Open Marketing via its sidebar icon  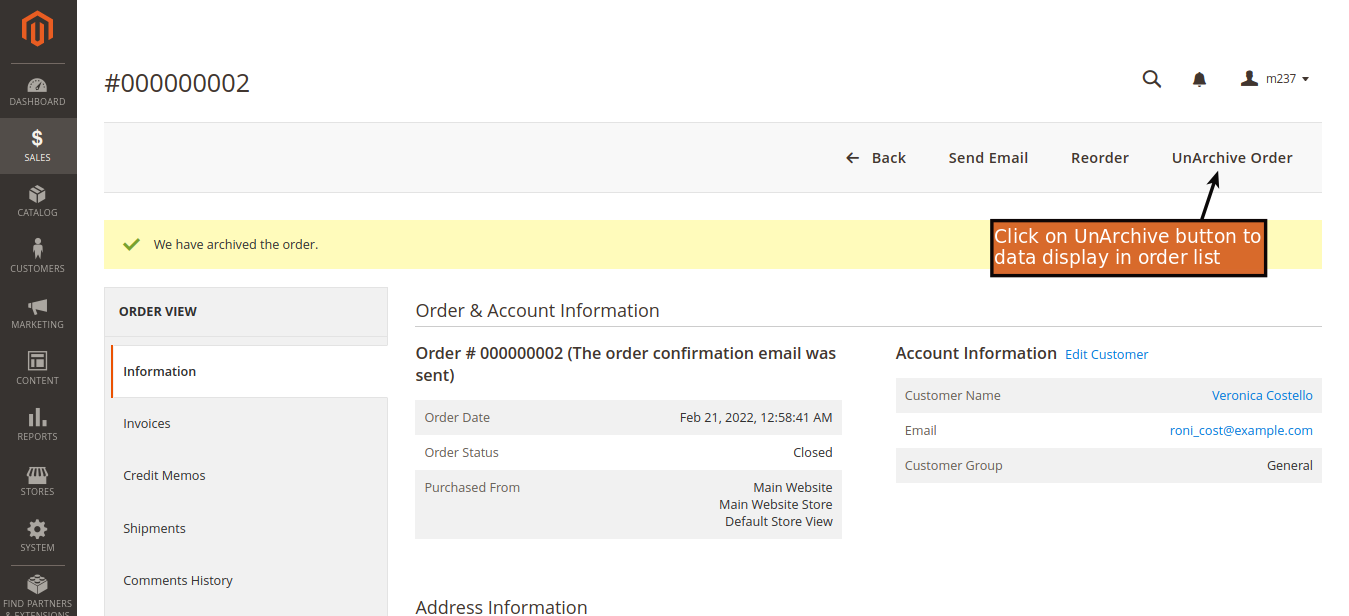coord(37,313)
